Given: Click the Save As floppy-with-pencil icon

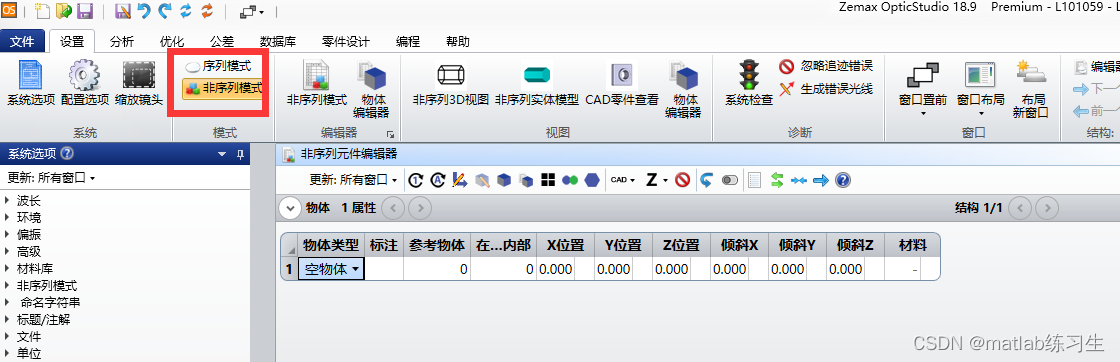Looking at the screenshot, I should 123,11.
